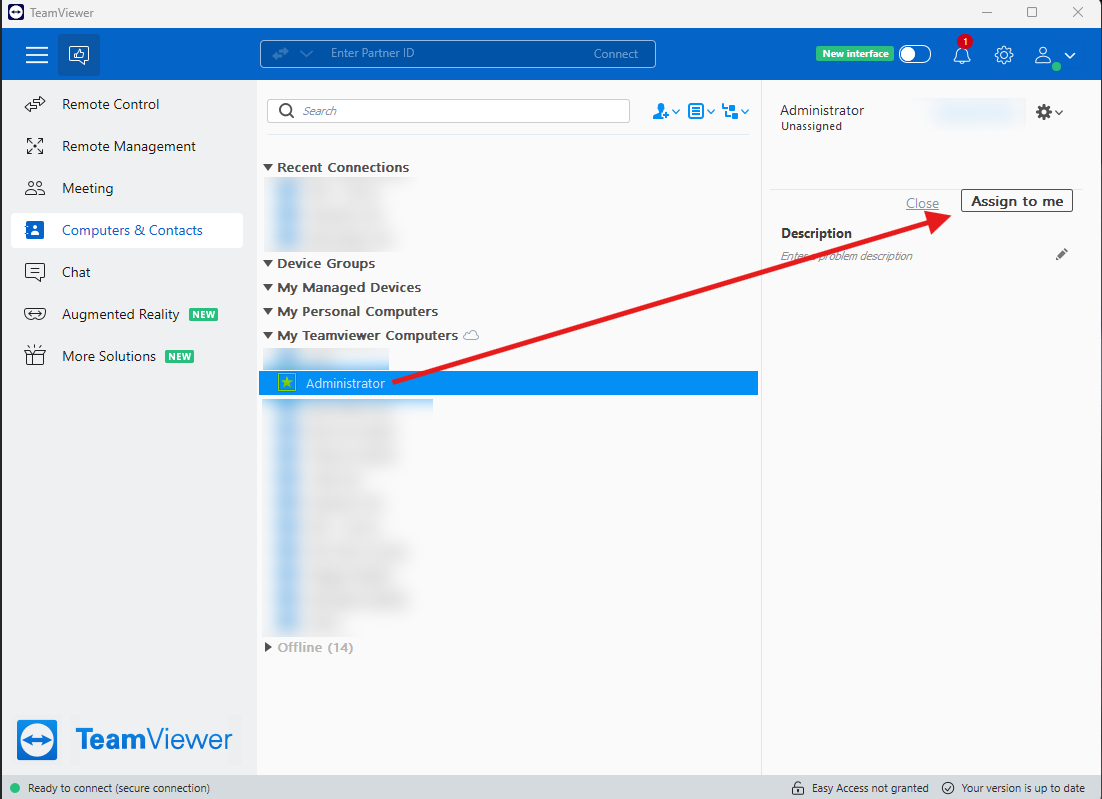Click the Close link

pyautogui.click(x=922, y=203)
